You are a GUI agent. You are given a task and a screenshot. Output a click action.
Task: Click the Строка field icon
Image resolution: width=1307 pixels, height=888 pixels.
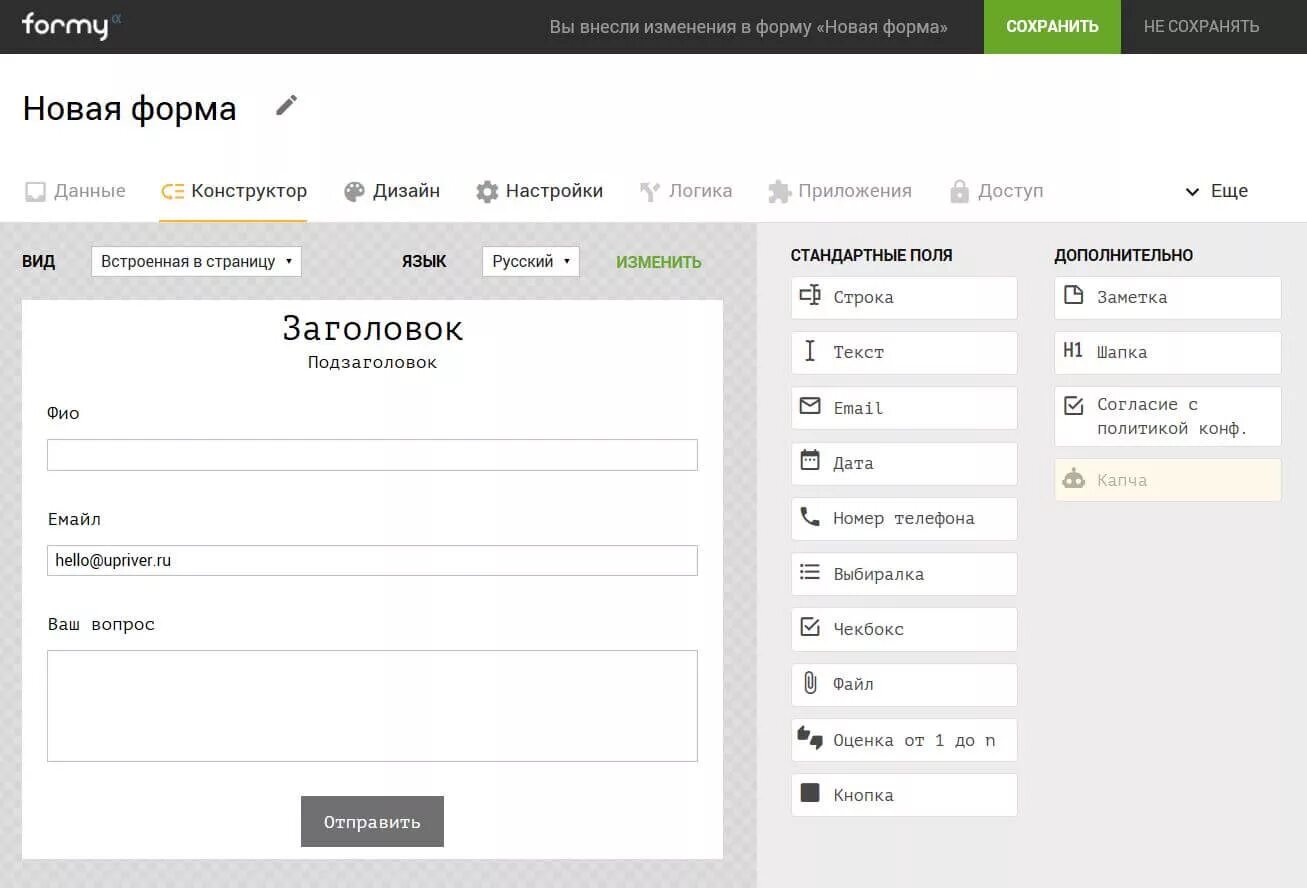(x=810, y=296)
